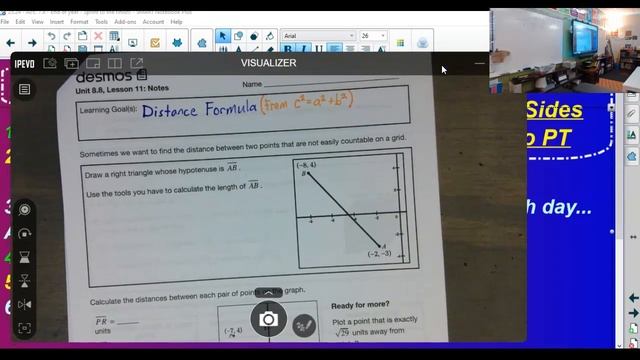The height and width of the screenshot is (360, 640).
Task: Open the Help menu
Action: pyautogui.click(x=176, y=22)
